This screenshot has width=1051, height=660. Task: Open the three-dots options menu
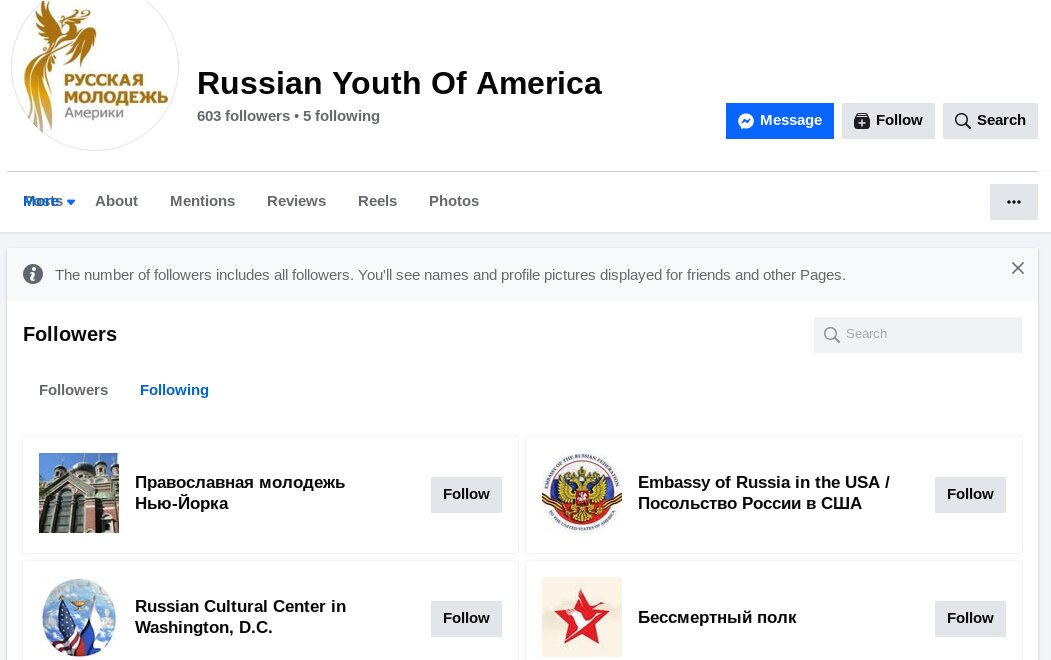pos(1013,202)
